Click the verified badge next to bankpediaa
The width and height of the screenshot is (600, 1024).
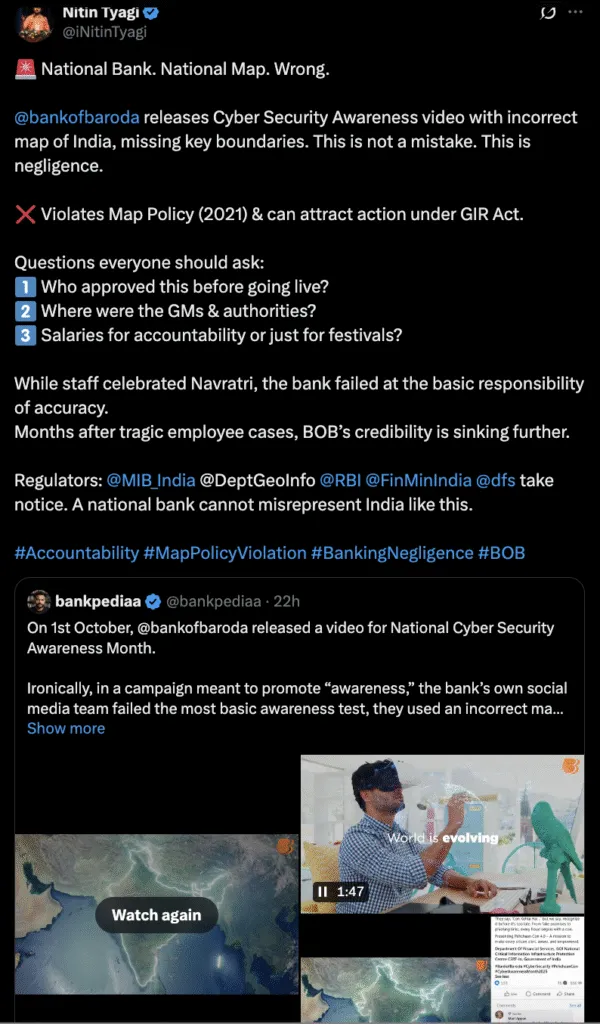(x=152, y=602)
